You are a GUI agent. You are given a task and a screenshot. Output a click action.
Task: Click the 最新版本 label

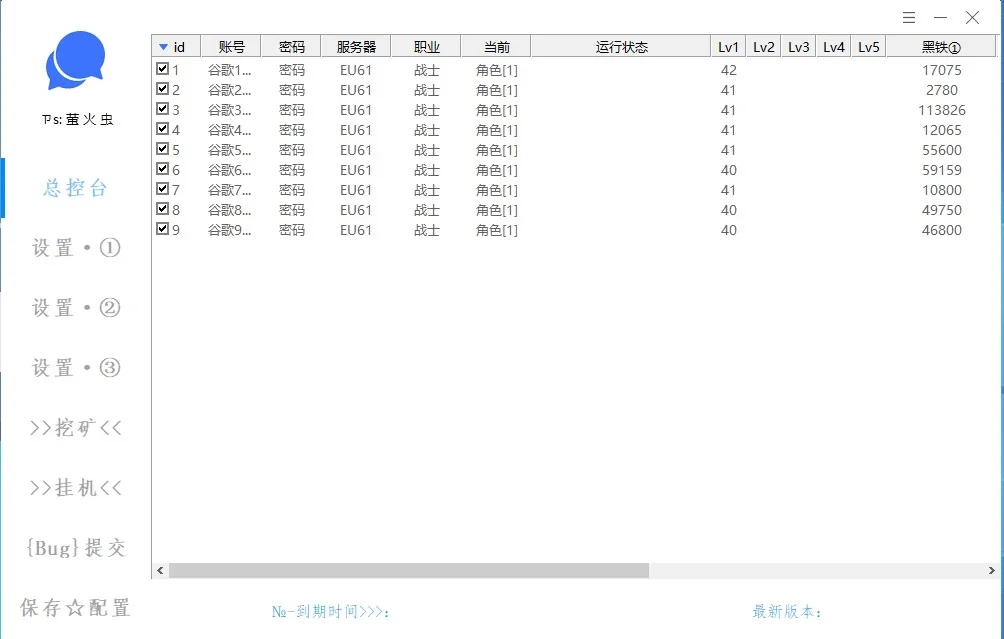(786, 612)
